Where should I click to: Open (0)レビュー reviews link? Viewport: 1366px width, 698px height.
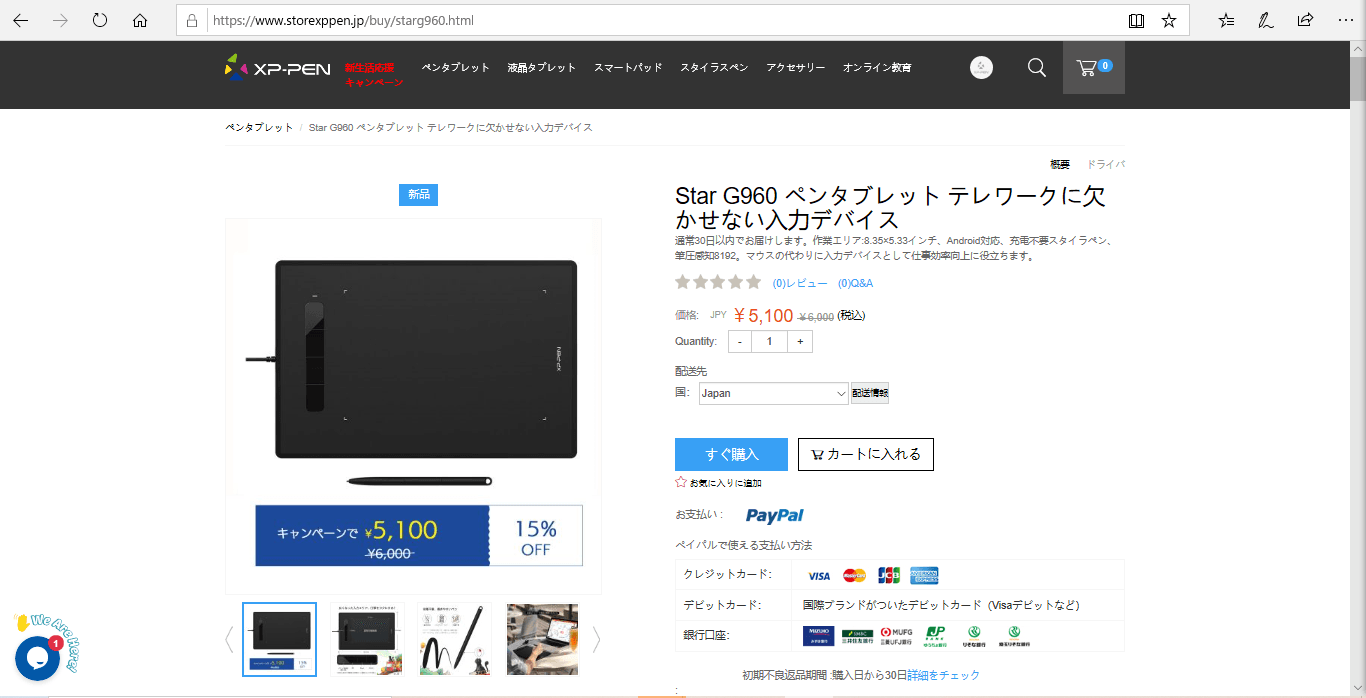pyautogui.click(x=800, y=283)
